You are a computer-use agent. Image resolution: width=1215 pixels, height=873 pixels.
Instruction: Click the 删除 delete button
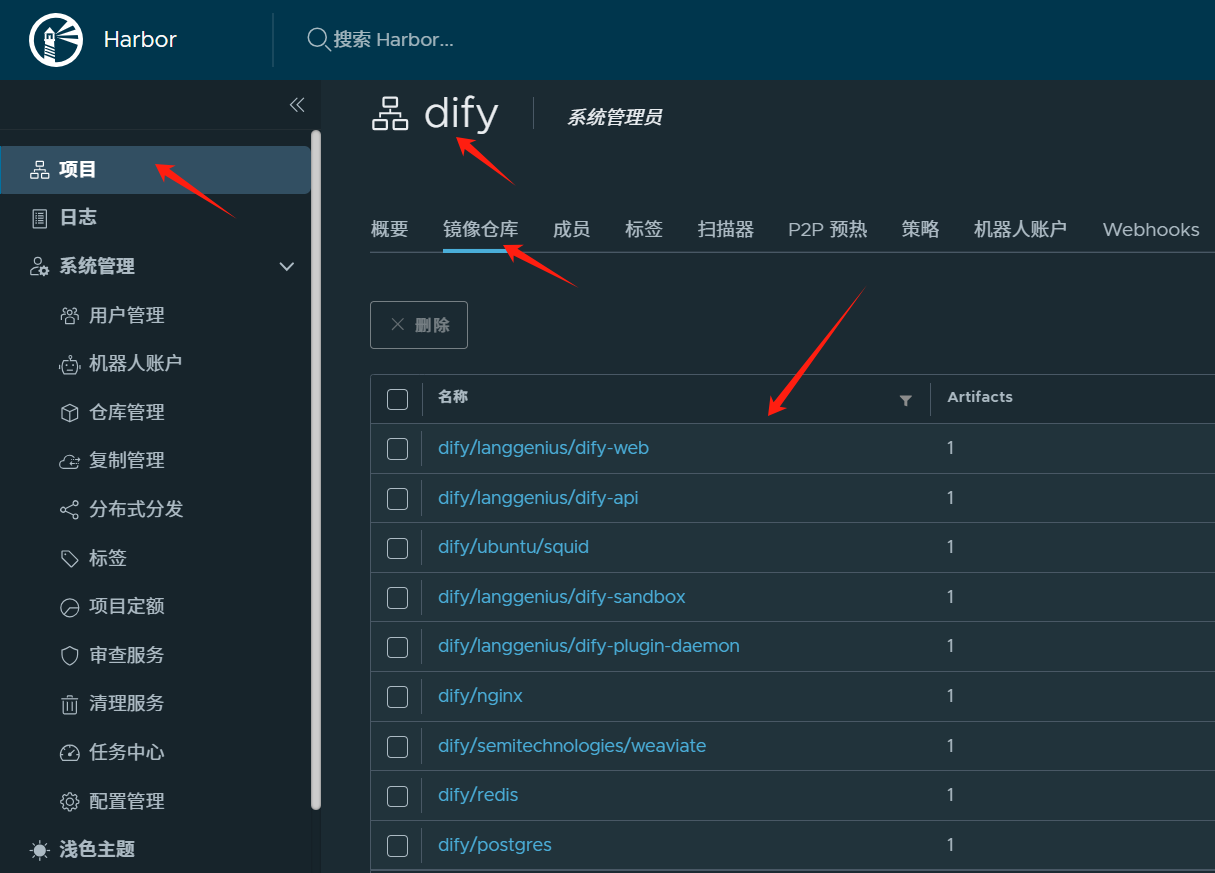[419, 324]
